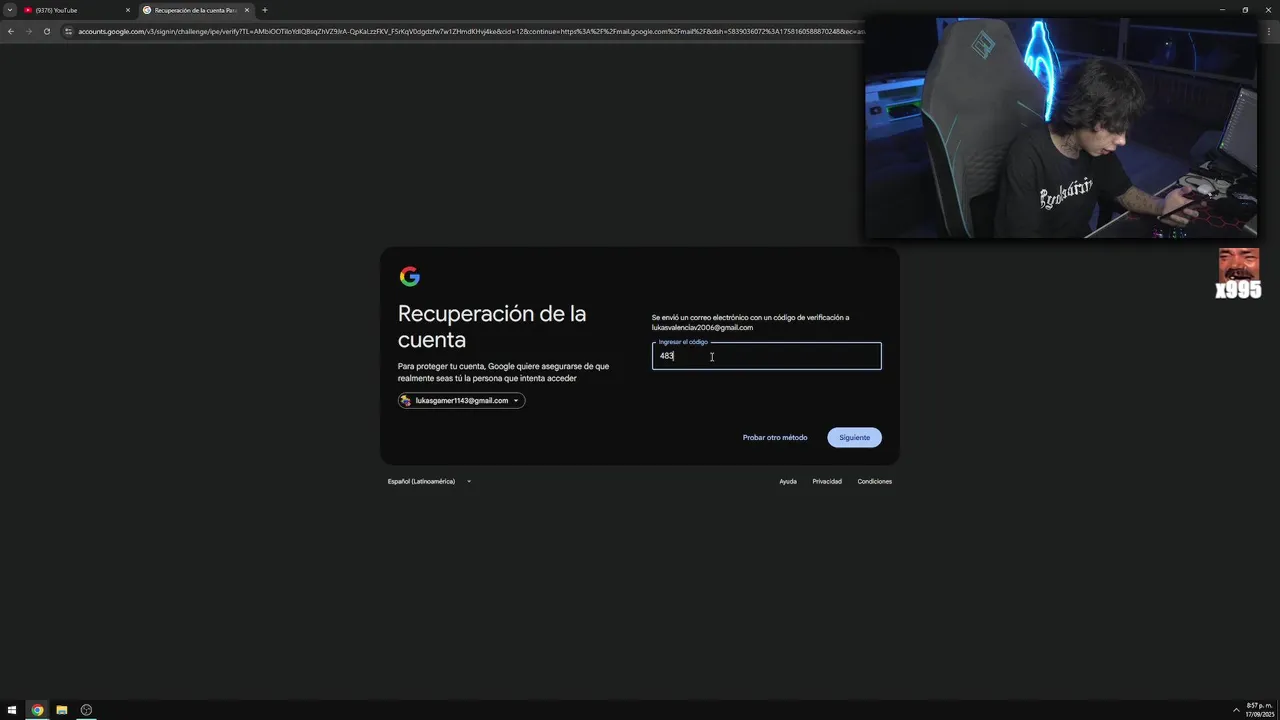Open File Explorer from the taskbar

pyautogui.click(x=62, y=710)
